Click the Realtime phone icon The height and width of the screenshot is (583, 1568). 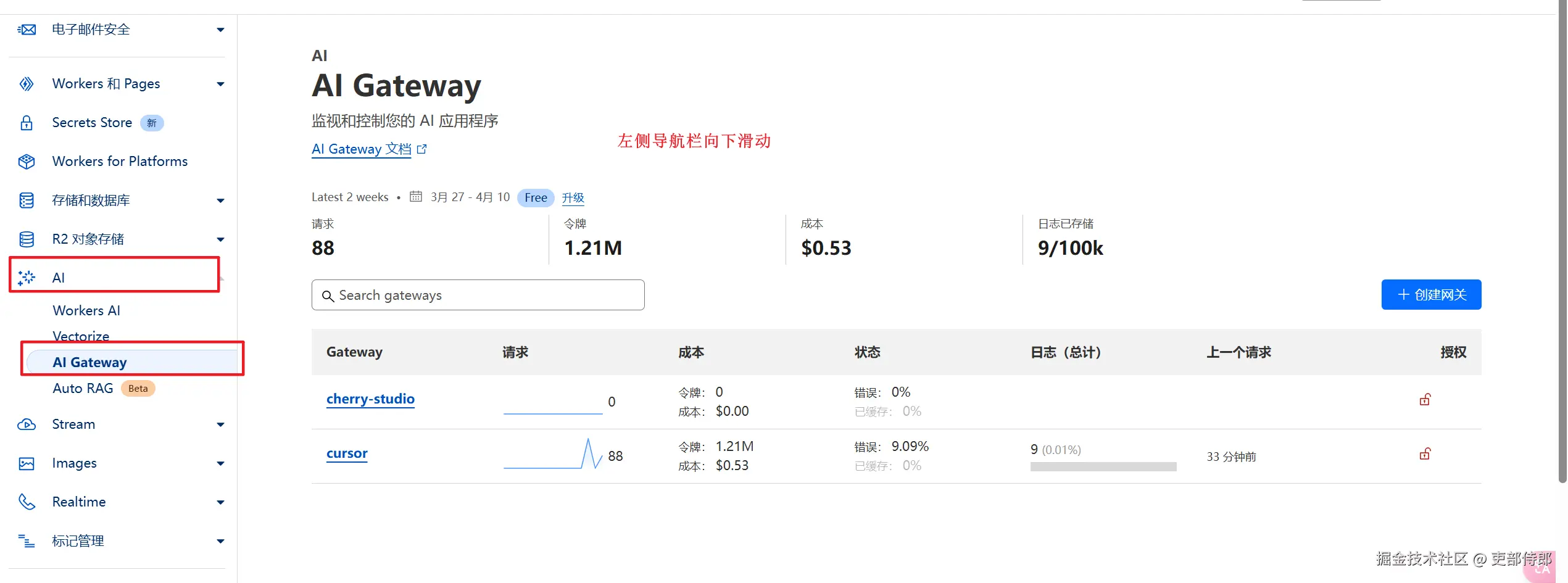[x=27, y=502]
